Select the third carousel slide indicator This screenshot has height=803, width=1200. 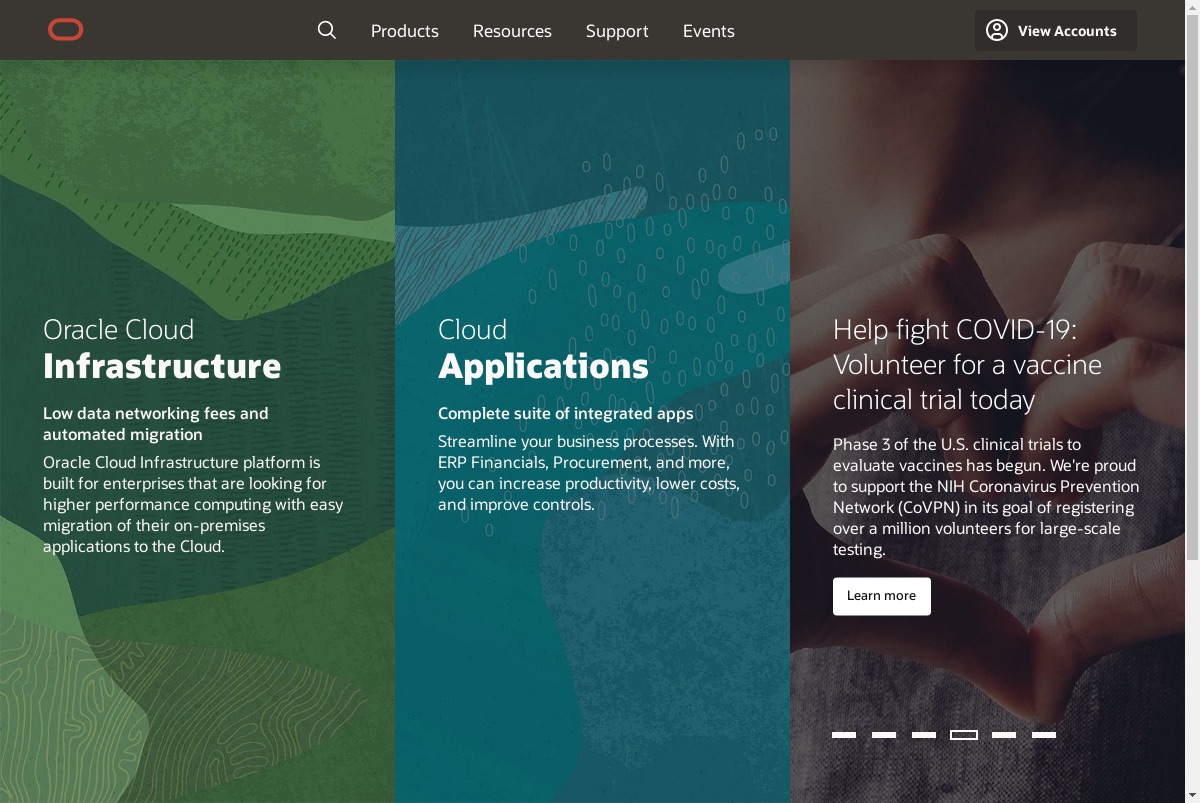924,735
